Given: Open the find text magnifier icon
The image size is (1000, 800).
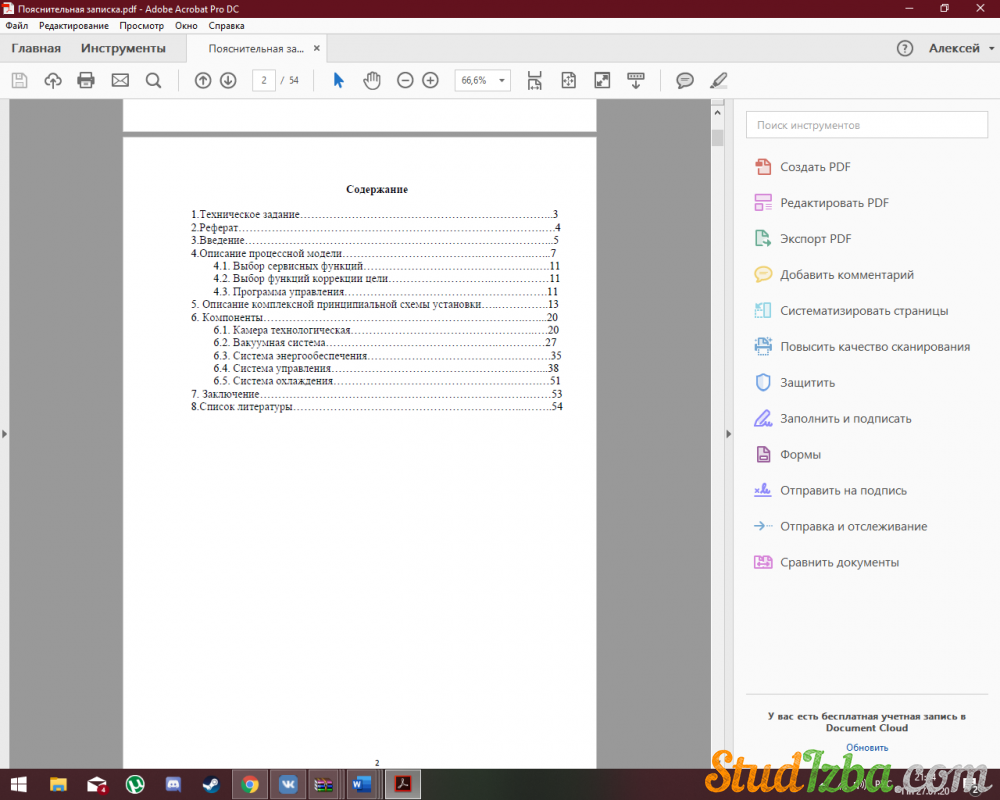Looking at the screenshot, I should tap(153, 80).
